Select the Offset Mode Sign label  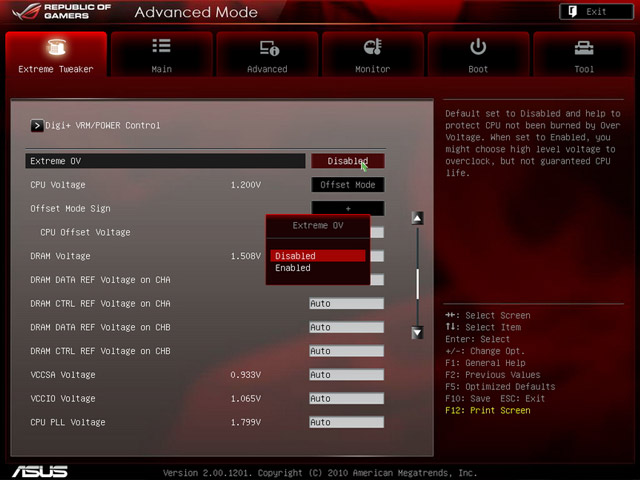click(x=70, y=208)
